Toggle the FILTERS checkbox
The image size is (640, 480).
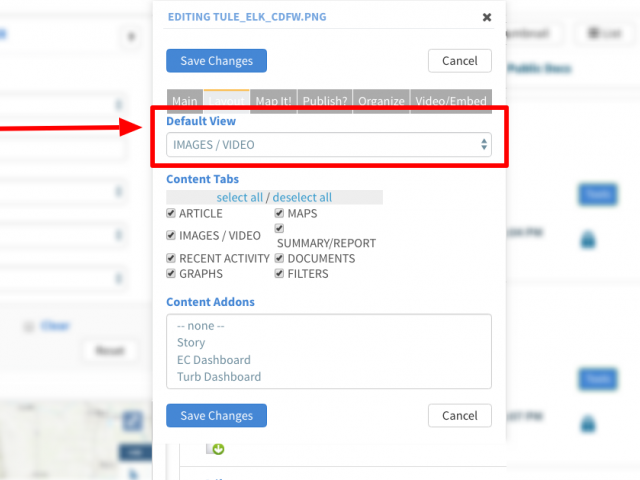[x=279, y=273]
